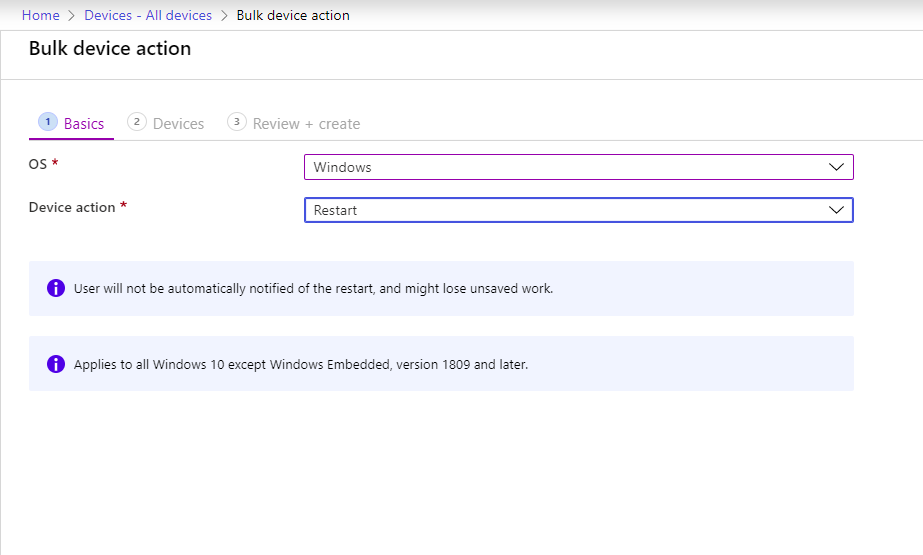Click the Home breadcrumb link
The height and width of the screenshot is (555, 923).
pyautogui.click(x=40, y=15)
